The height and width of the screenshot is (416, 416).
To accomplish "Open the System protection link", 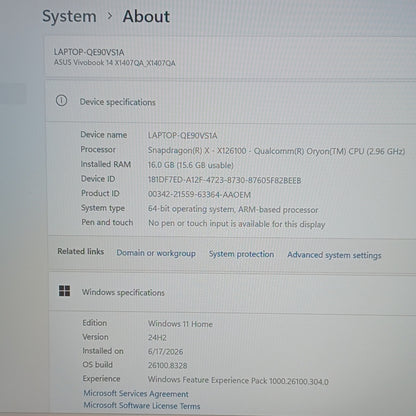I will click(x=241, y=254).
